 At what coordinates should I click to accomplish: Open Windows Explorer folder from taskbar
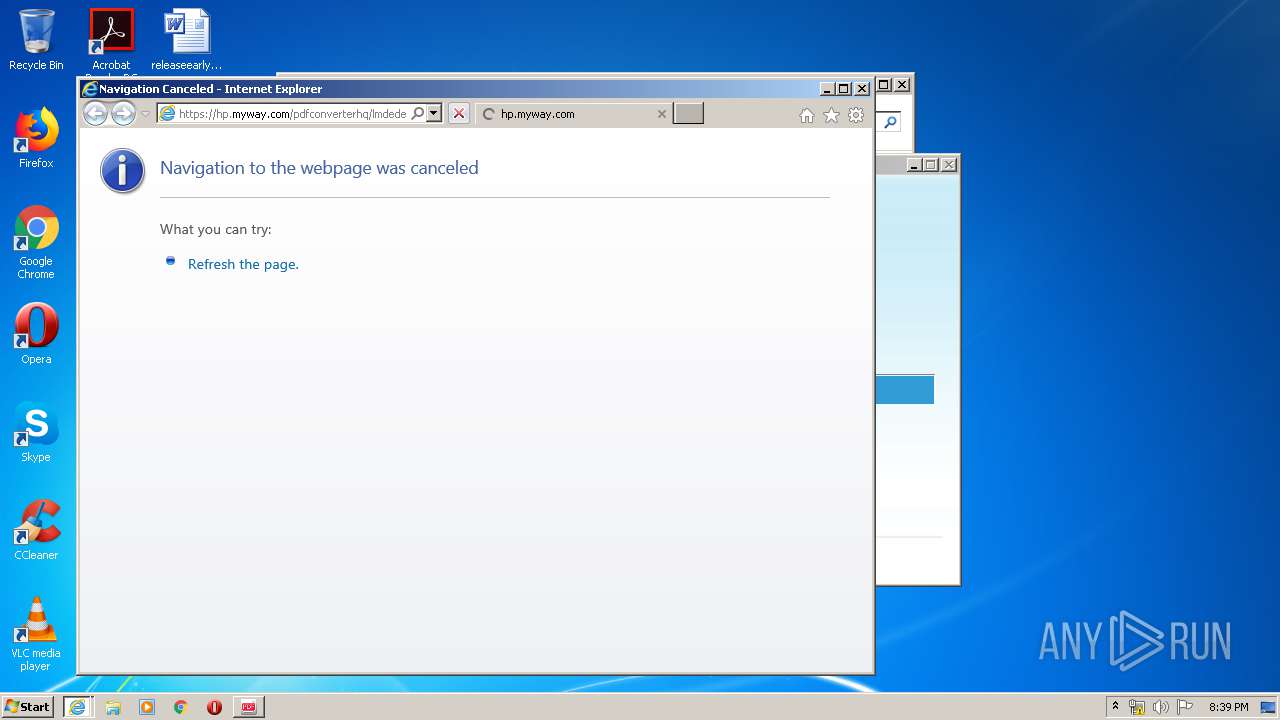pyautogui.click(x=113, y=707)
